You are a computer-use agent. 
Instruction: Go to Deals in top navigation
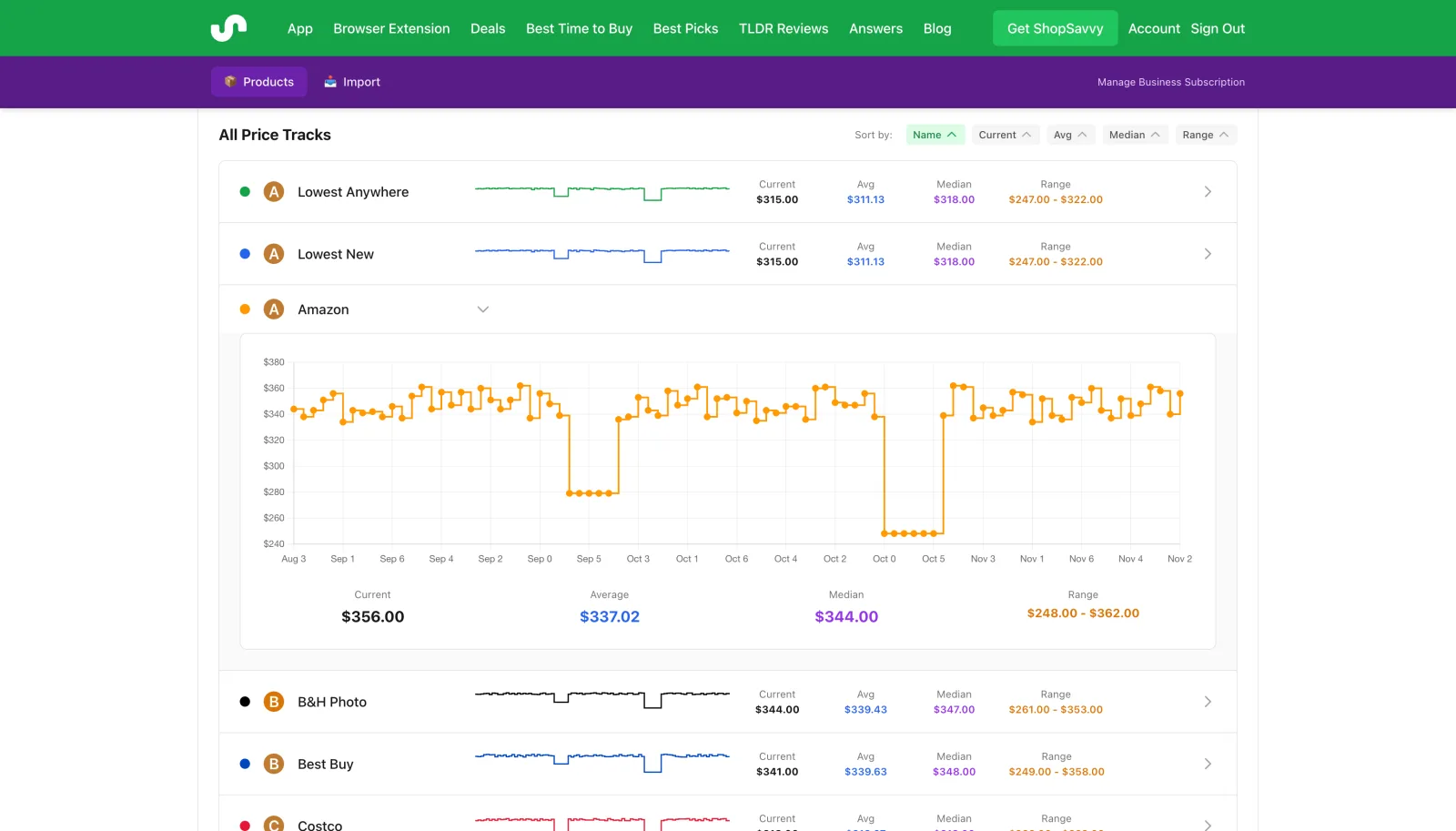click(488, 28)
